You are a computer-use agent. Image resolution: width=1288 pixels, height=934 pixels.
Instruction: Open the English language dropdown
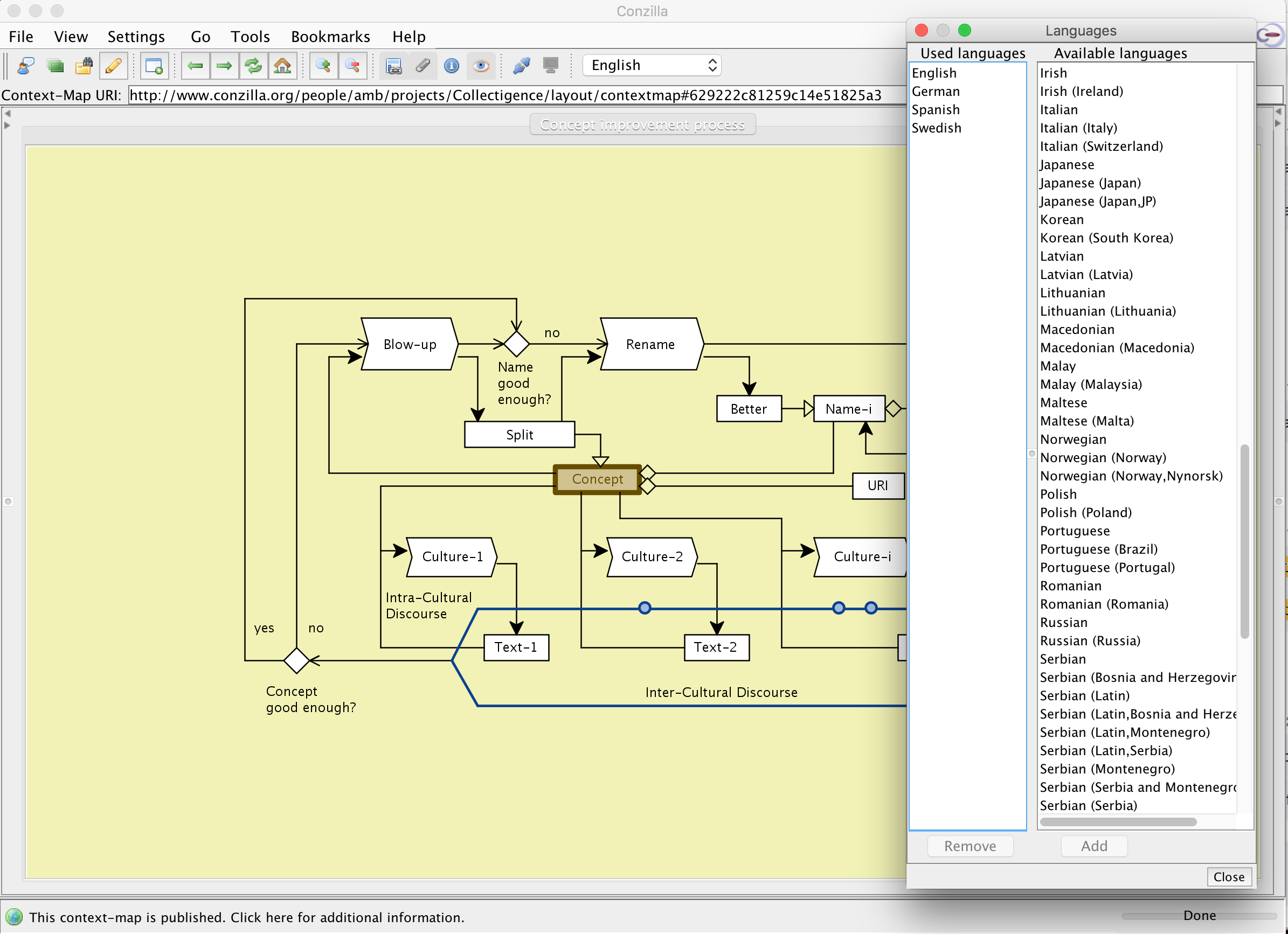click(x=652, y=65)
